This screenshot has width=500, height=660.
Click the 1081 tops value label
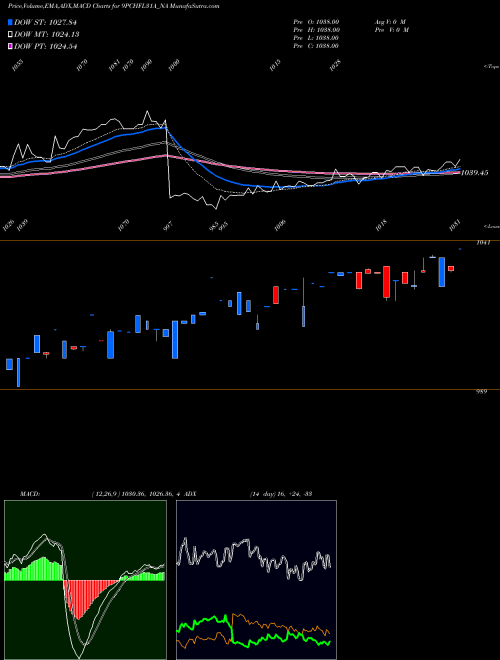[x=114, y=65]
